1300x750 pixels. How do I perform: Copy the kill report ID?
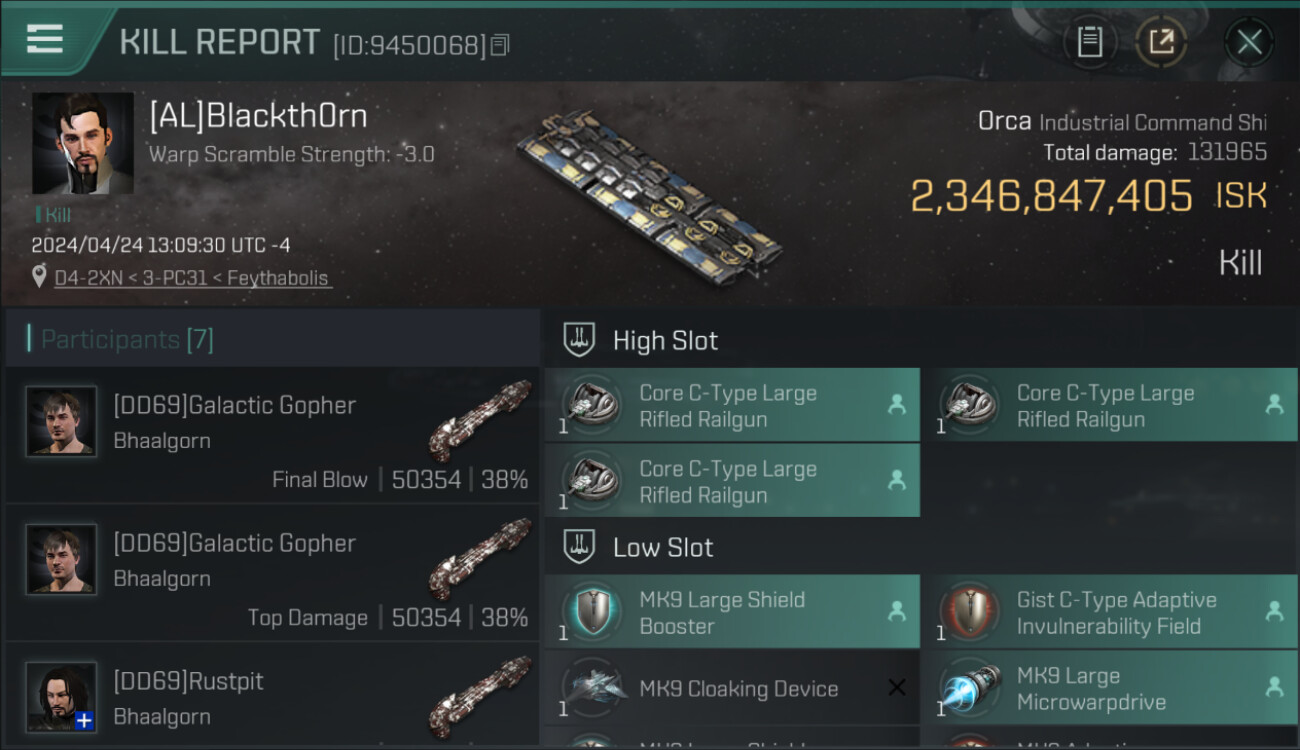[x=500, y=45]
